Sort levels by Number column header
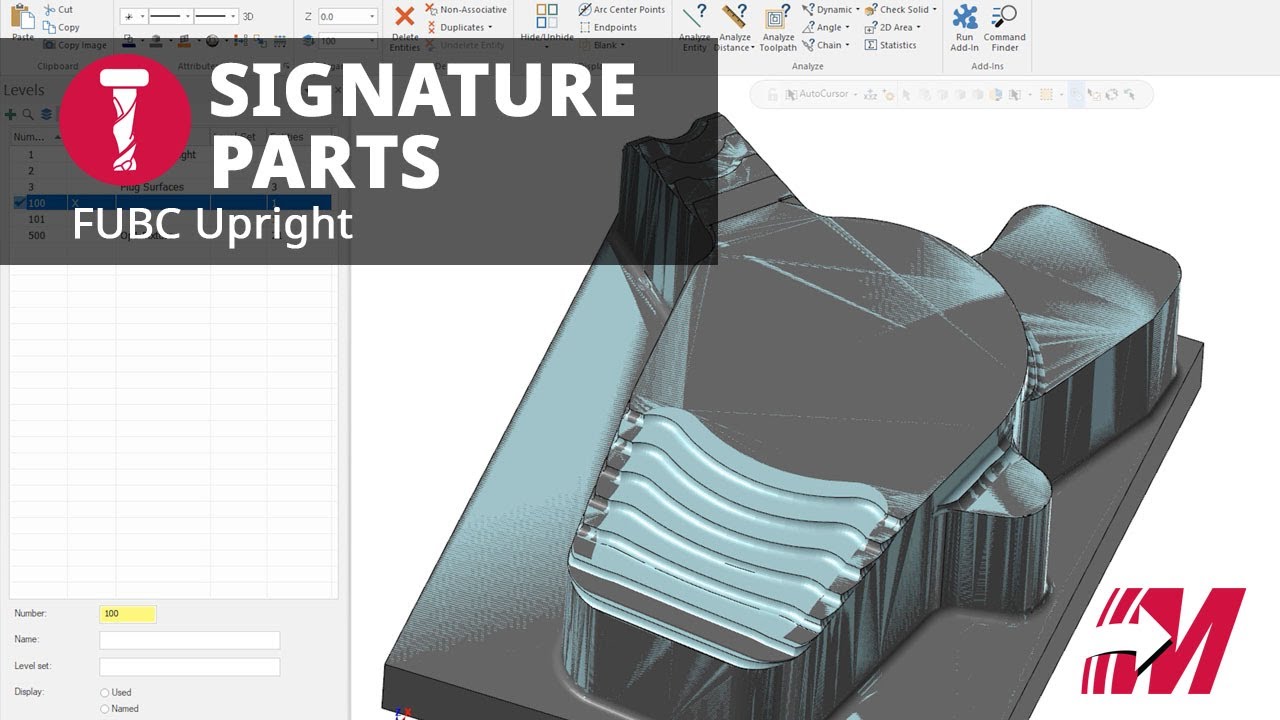This screenshot has height=720, width=1280. pyautogui.click(x=38, y=137)
